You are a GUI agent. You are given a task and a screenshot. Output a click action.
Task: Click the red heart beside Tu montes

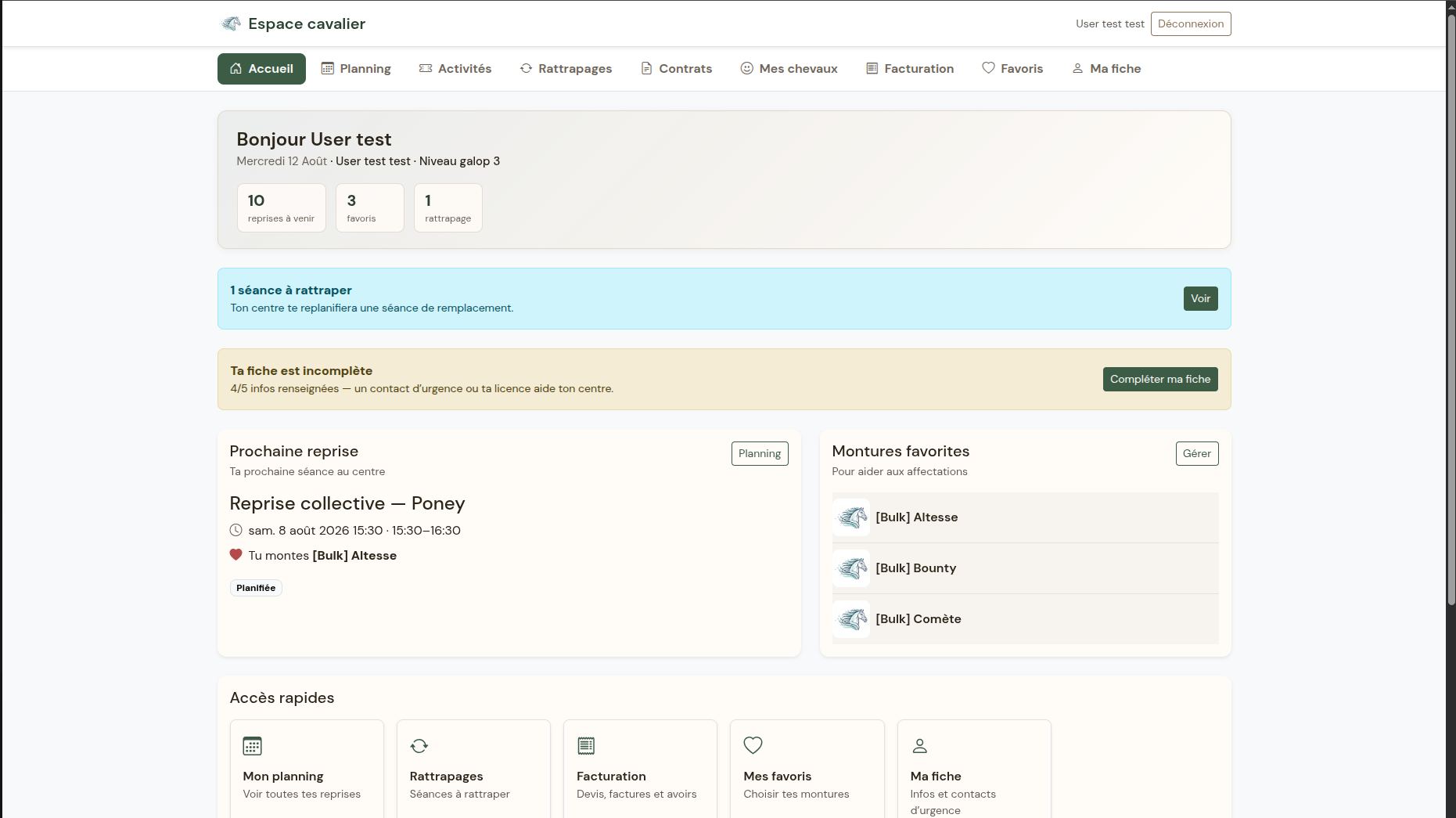(235, 554)
